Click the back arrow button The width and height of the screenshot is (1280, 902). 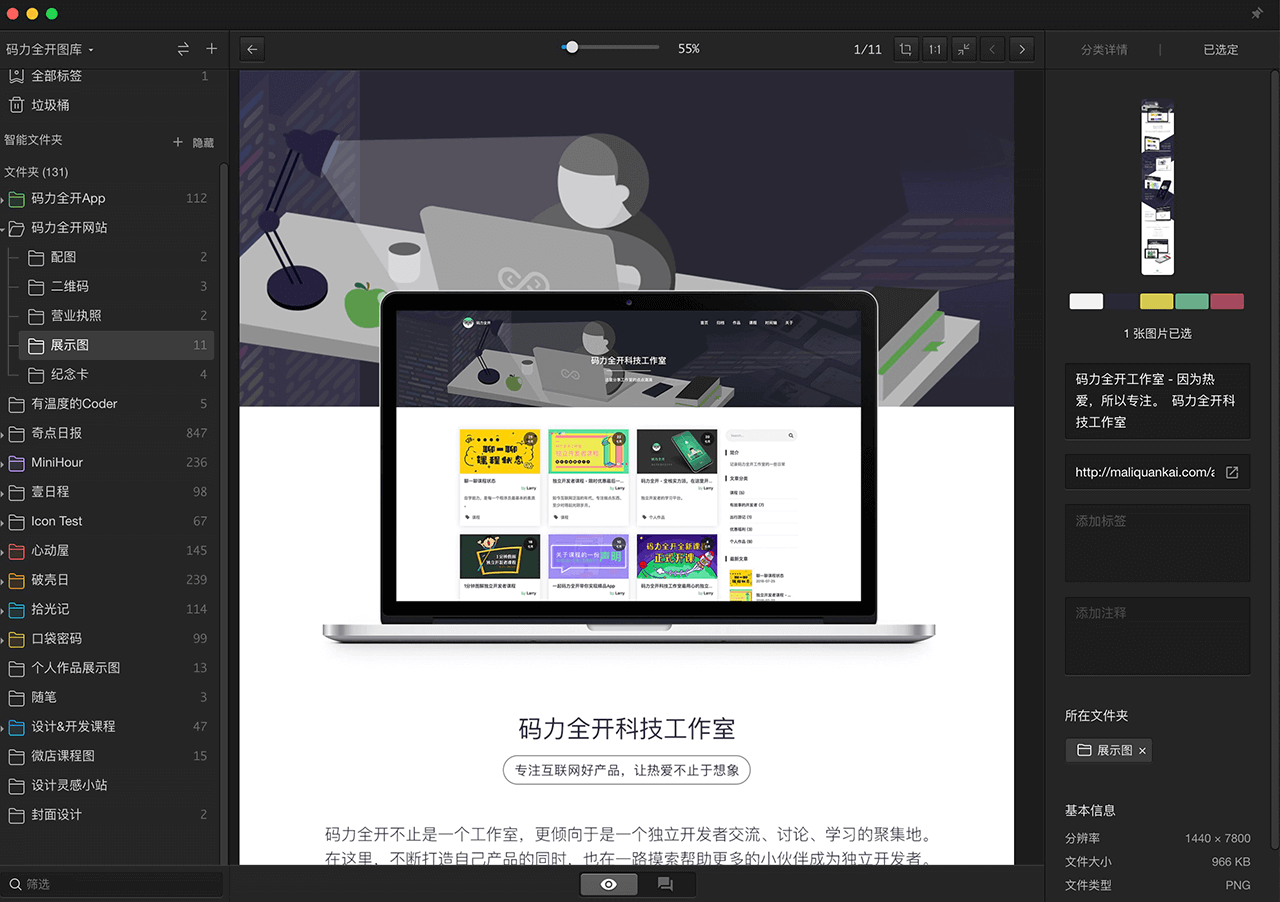coord(252,49)
